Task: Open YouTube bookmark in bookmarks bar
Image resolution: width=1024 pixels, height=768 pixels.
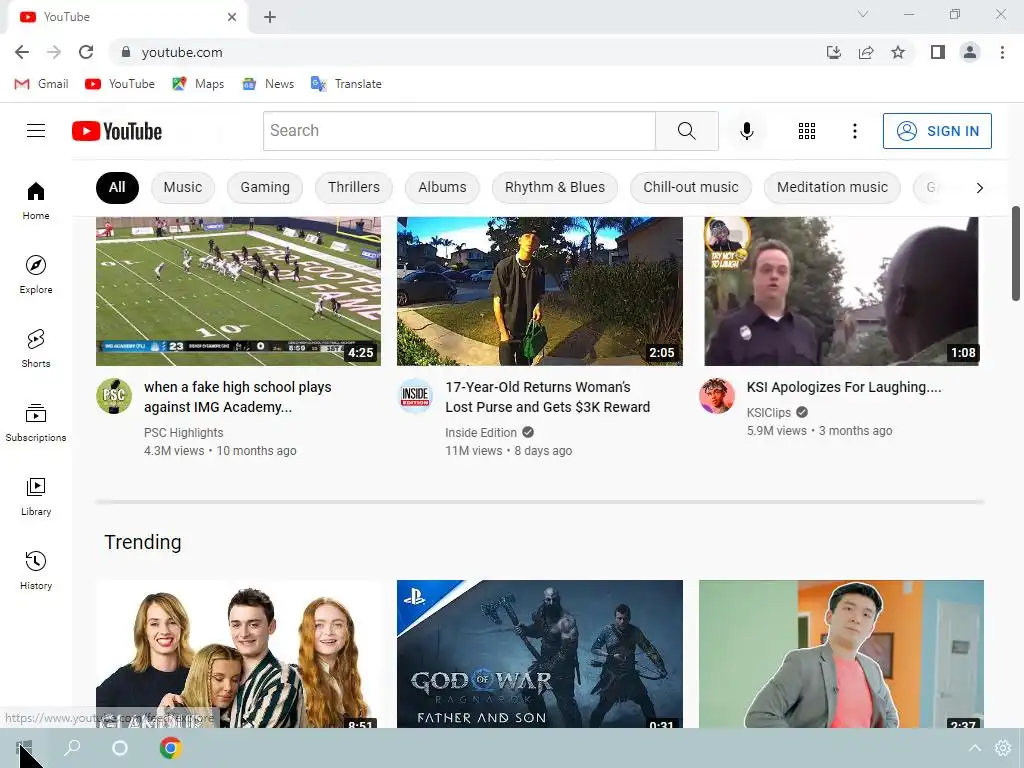Action: click(x=120, y=84)
